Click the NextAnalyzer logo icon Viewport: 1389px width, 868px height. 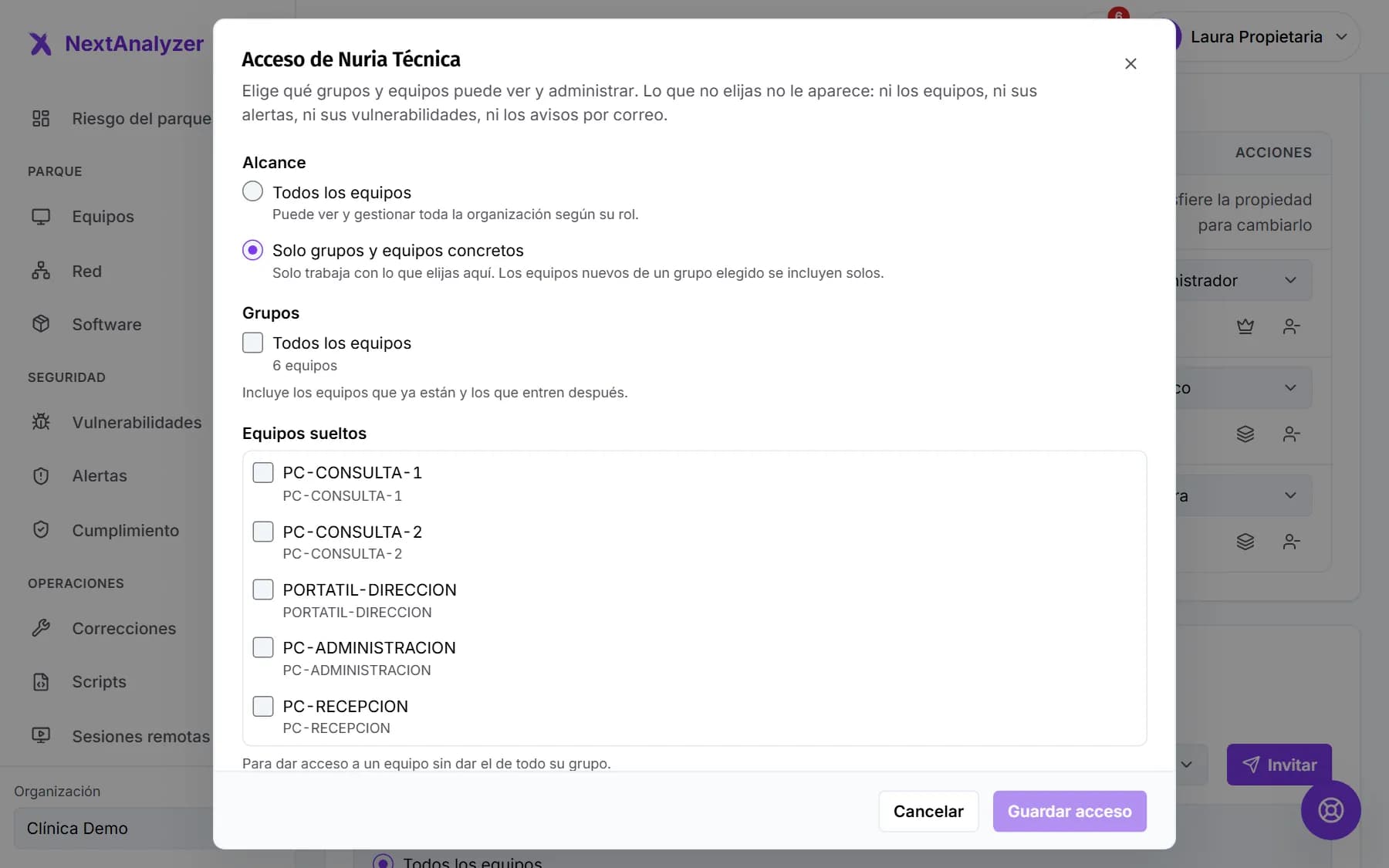coord(40,44)
